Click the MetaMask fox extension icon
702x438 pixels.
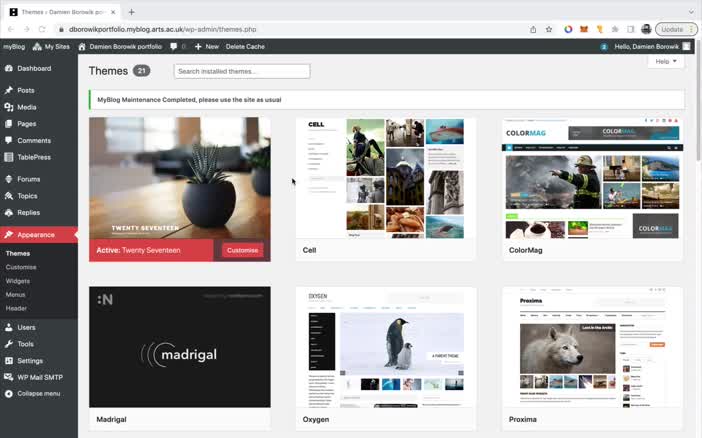584,29
